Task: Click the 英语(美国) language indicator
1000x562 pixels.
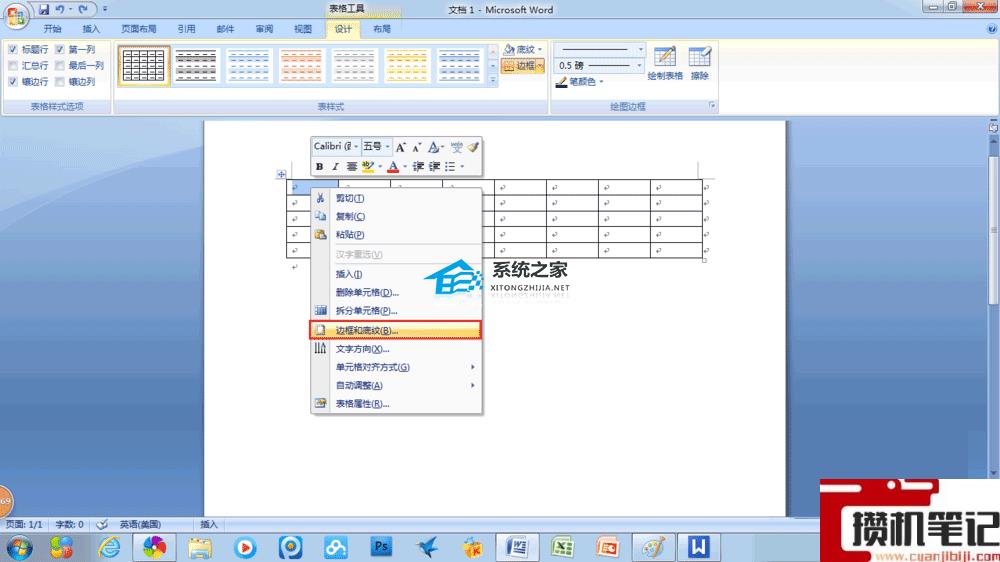Action: [140, 524]
